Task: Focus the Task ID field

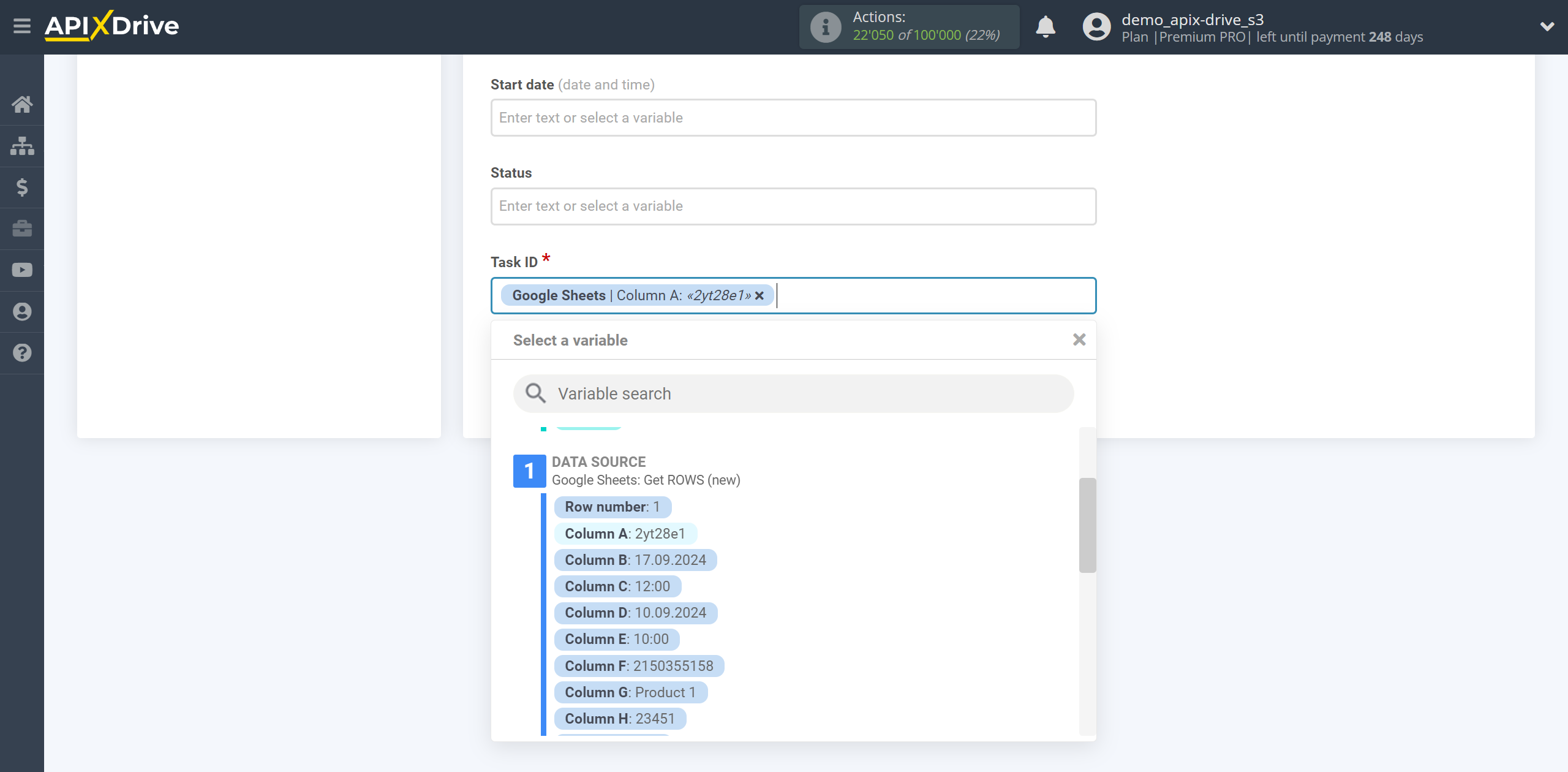Action: pyautogui.click(x=793, y=296)
